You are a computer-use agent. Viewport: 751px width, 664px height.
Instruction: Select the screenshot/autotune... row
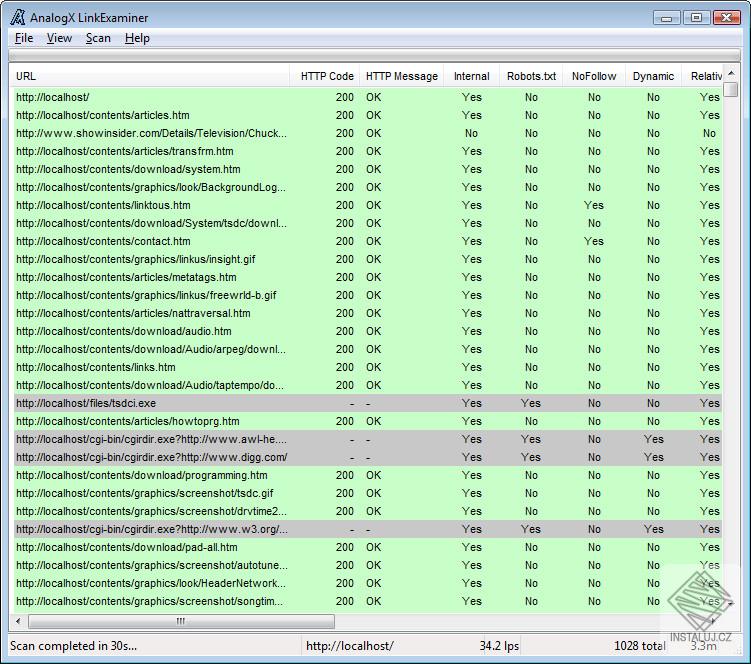coord(367,565)
